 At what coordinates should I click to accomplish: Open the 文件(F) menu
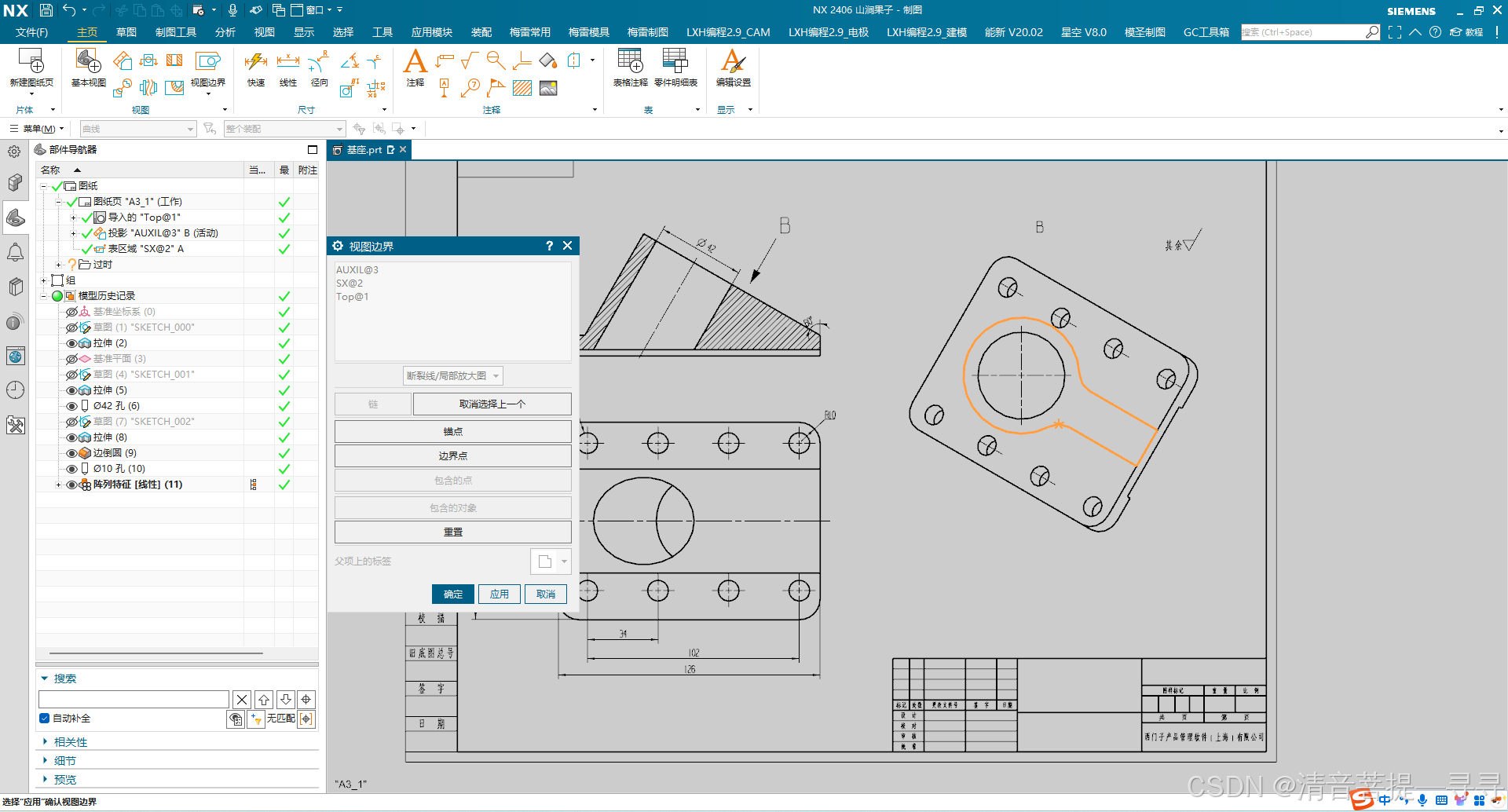pos(31,32)
